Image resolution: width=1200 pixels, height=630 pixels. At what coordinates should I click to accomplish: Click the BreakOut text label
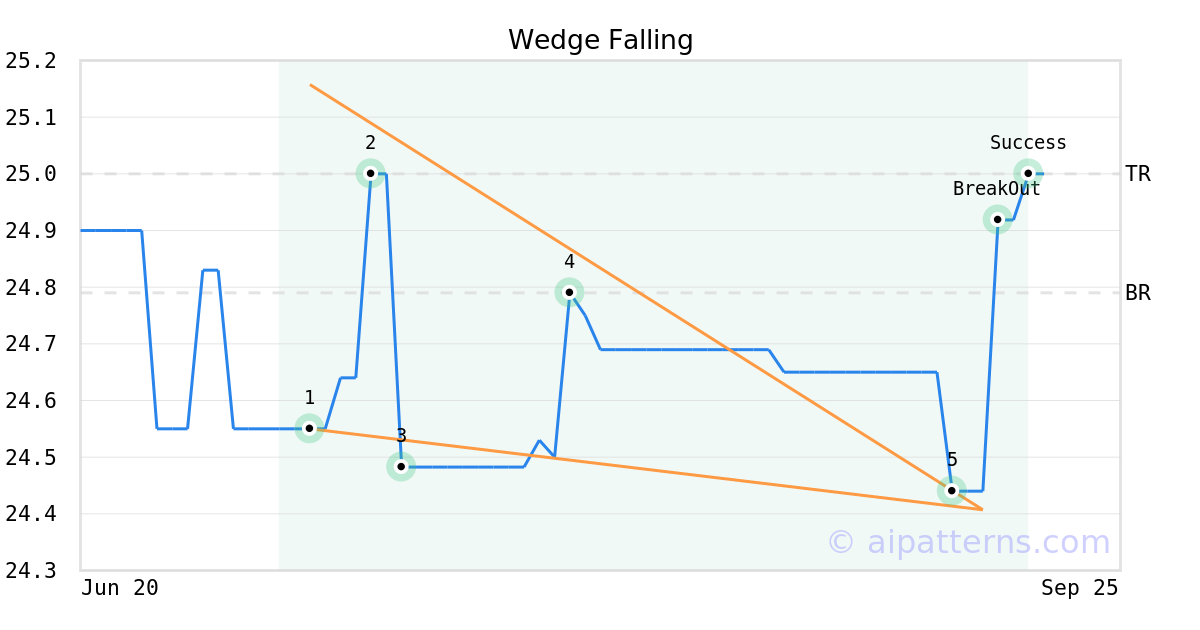click(996, 189)
